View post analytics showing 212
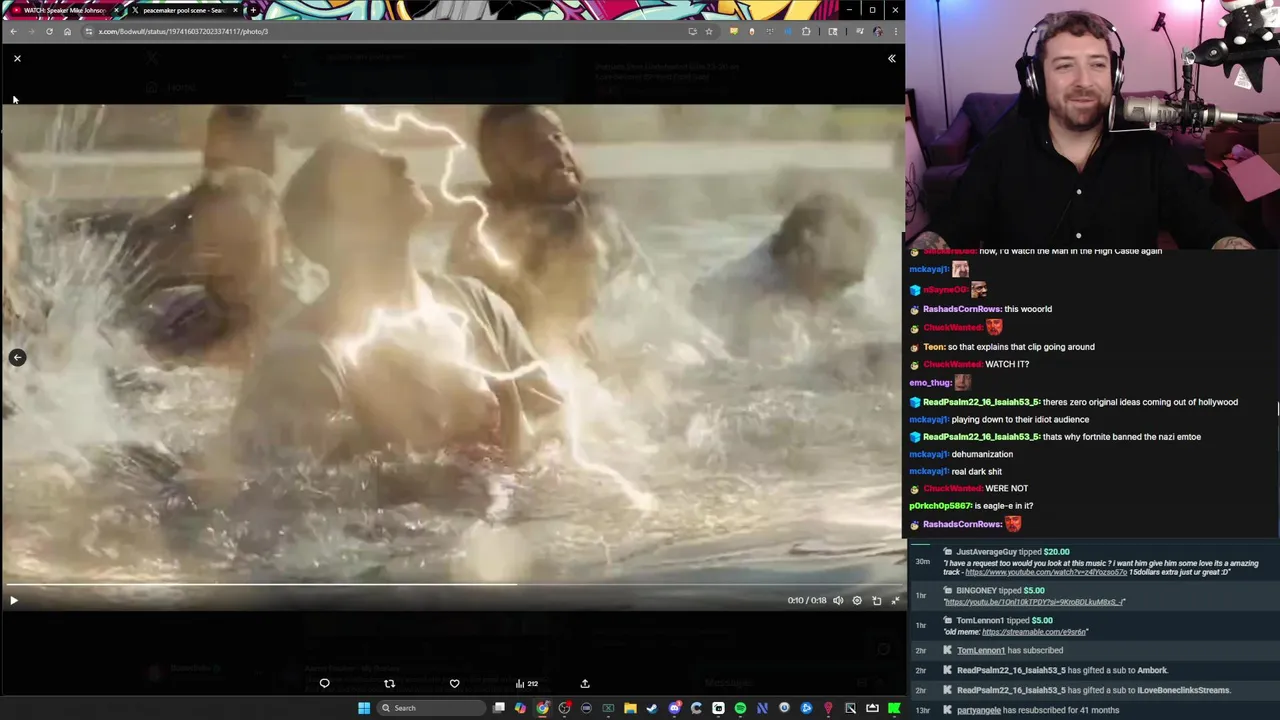This screenshot has width=1280, height=720. (526, 684)
